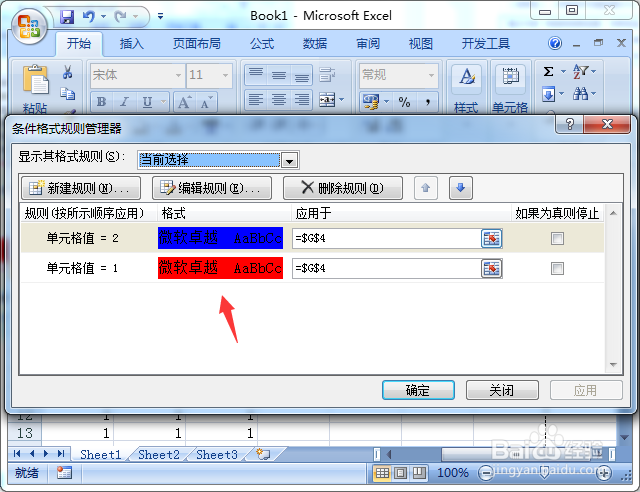Viewport: 640px width, 492px height.
Task: Click the 关闭 button
Action: 502,390
